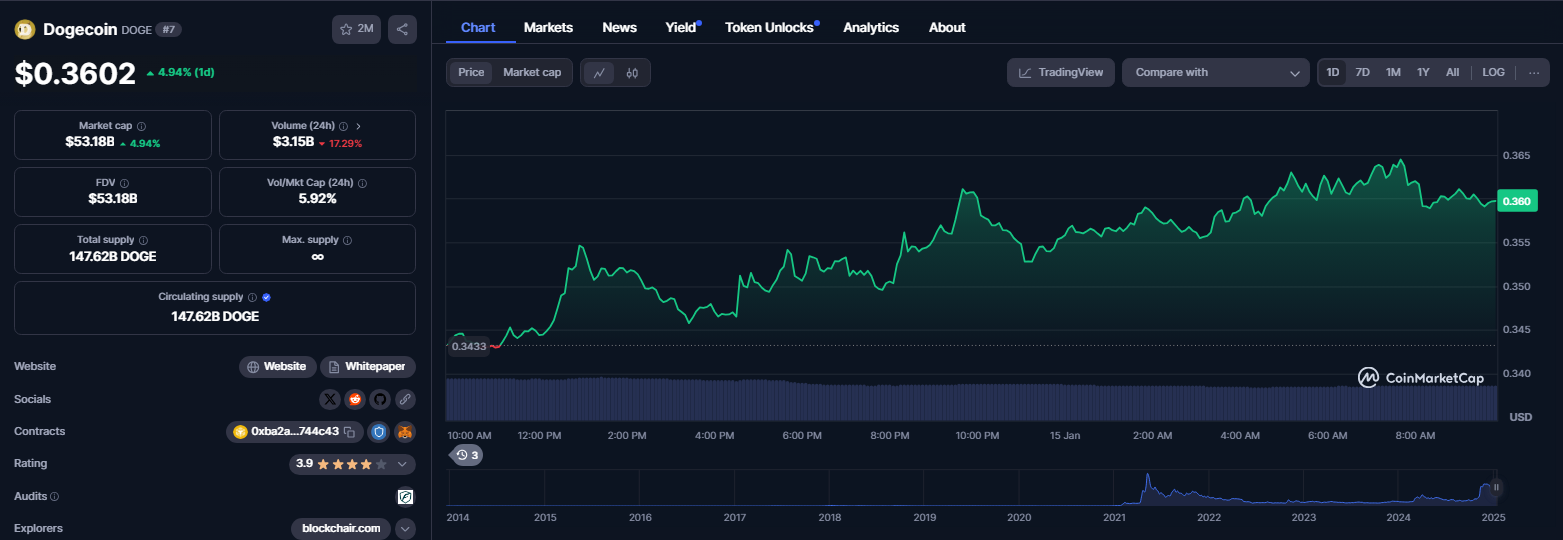Click the contract address 0xba2a...744c43 pill
Viewport: 1563px width, 540px height.
click(x=294, y=432)
